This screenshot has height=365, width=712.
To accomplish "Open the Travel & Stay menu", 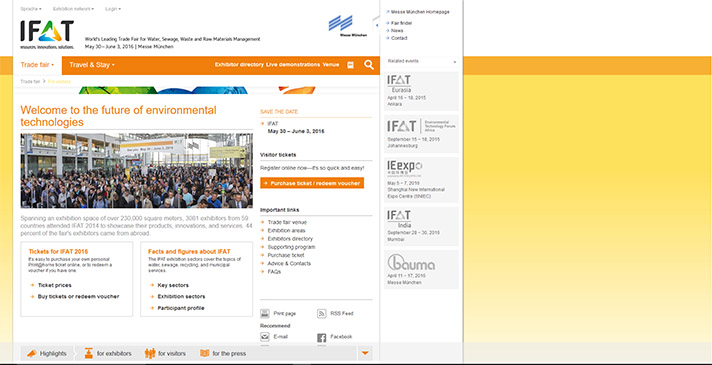I will pos(92,65).
